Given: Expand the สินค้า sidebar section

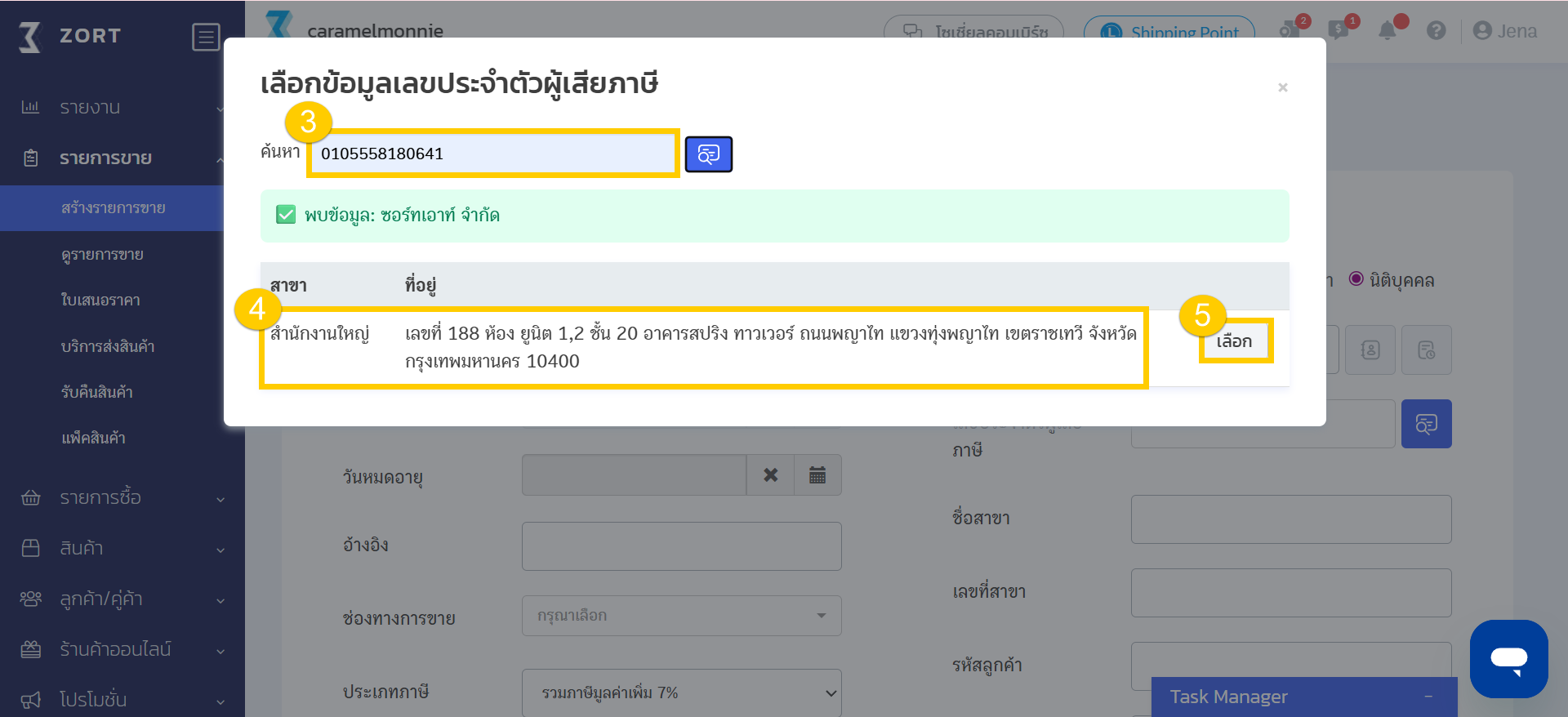Looking at the screenshot, I should (x=122, y=549).
